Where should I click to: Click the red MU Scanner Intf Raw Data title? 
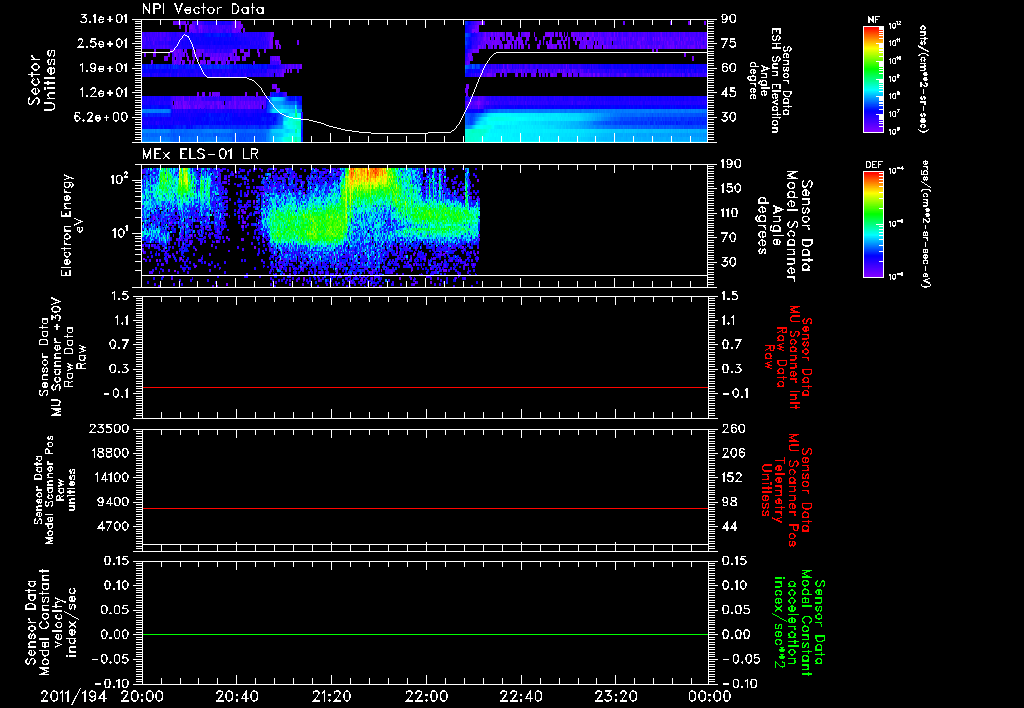(788, 357)
